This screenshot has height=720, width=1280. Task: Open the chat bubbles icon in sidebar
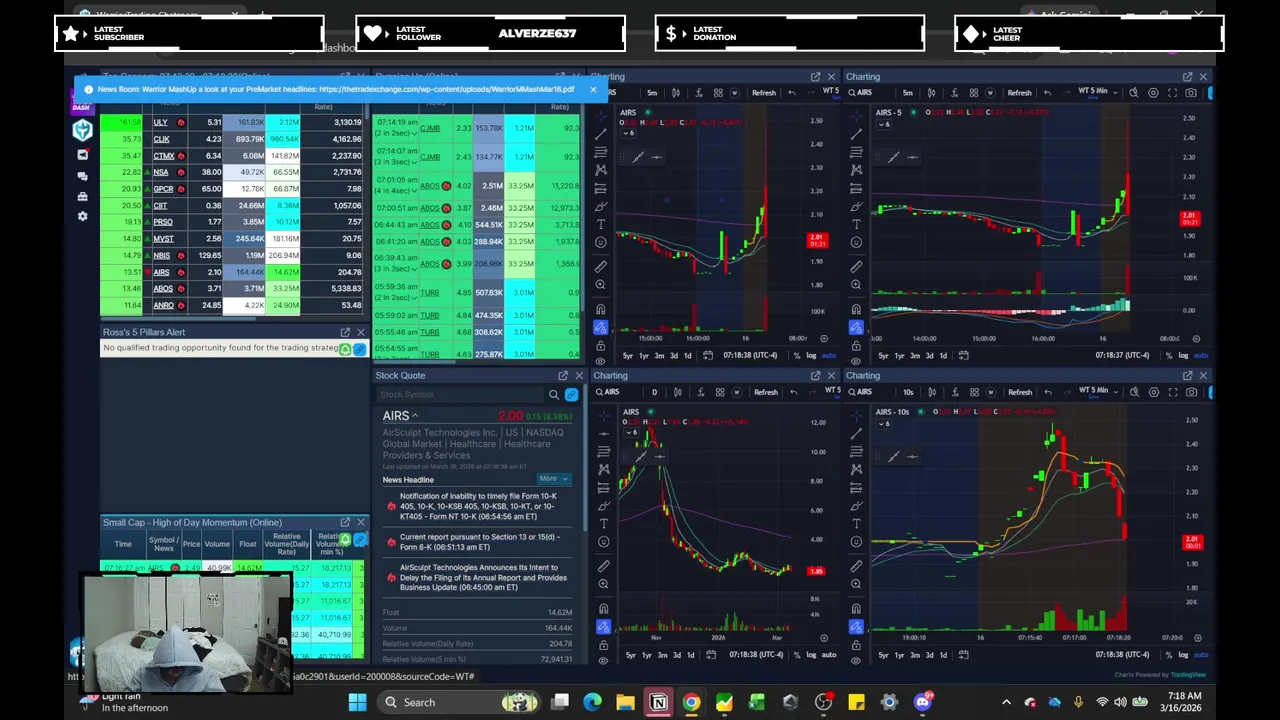point(82,176)
